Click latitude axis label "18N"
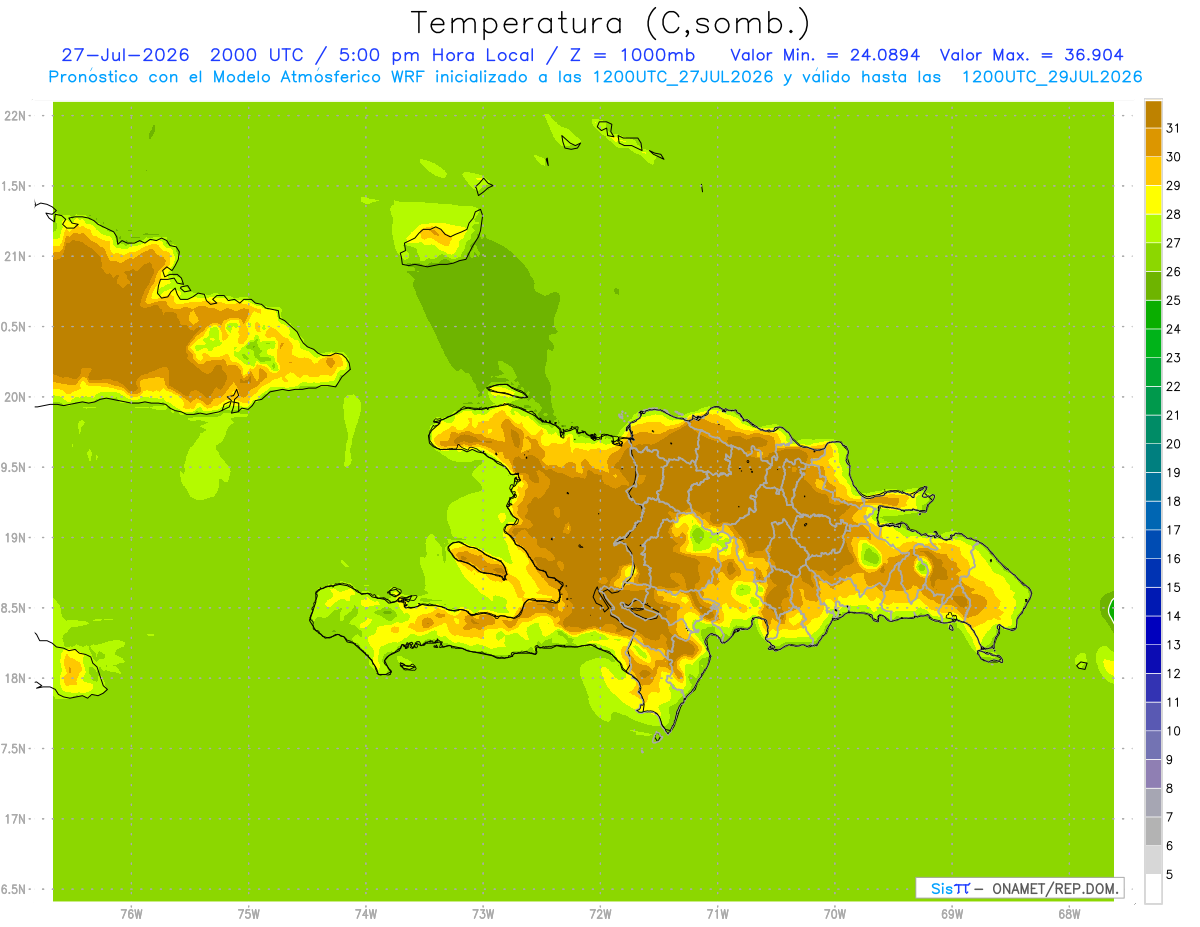1200x927 pixels. [15, 679]
